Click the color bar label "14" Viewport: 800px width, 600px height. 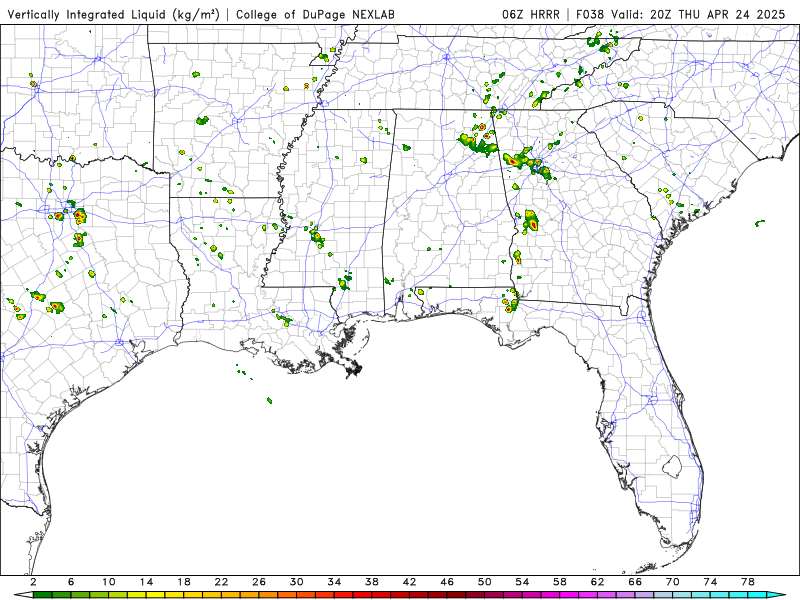[x=146, y=582]
